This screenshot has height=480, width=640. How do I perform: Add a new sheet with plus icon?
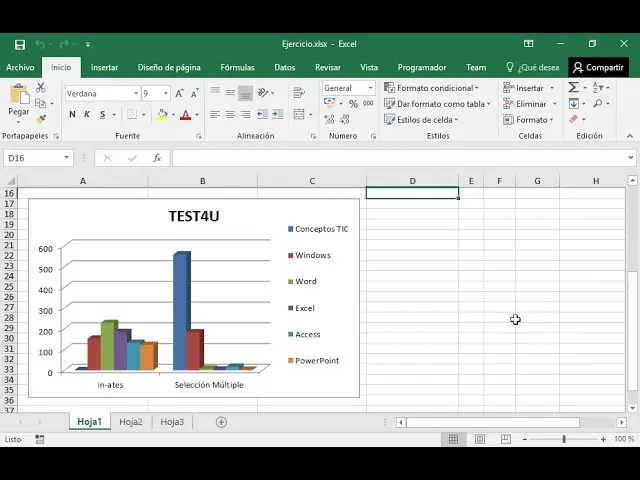coord(222,422)
